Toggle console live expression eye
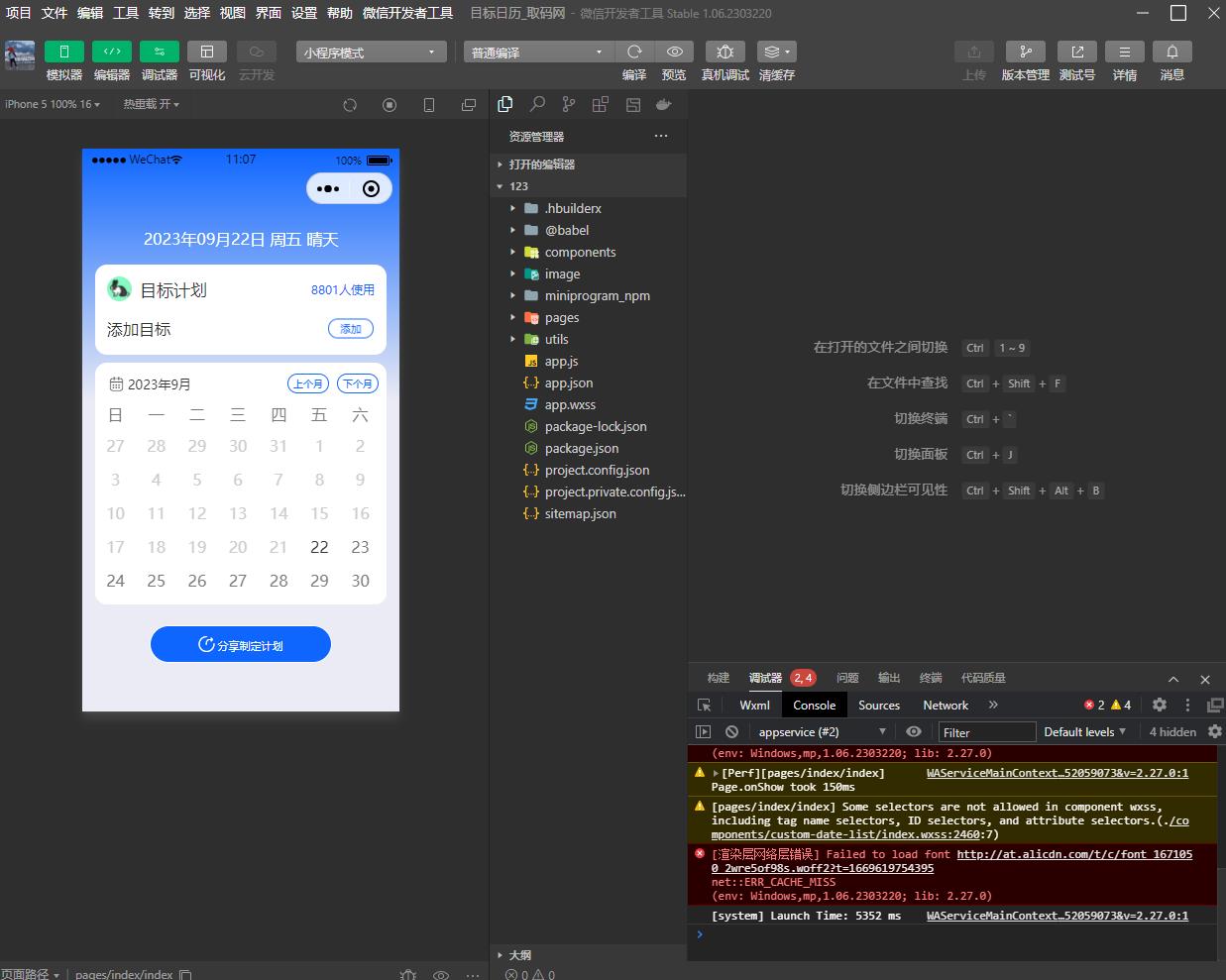The width and height of the screenshot is (1226, 980). coord(914,732)
